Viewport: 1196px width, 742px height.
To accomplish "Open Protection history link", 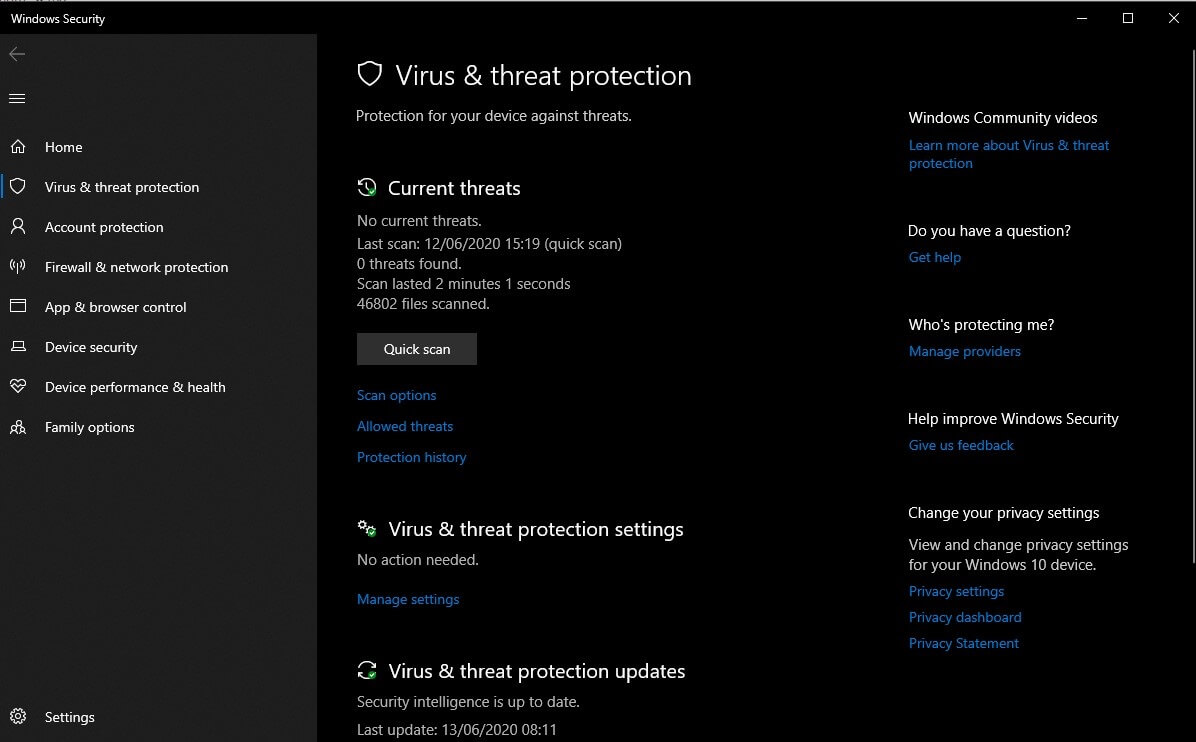I will pos(411,457).
